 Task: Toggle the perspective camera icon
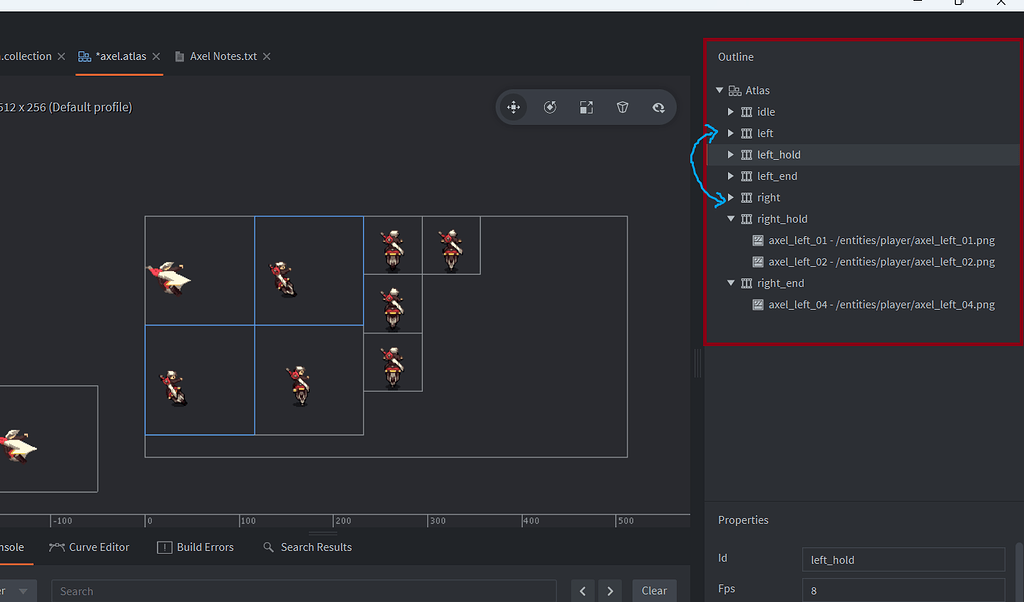(622, 107)
